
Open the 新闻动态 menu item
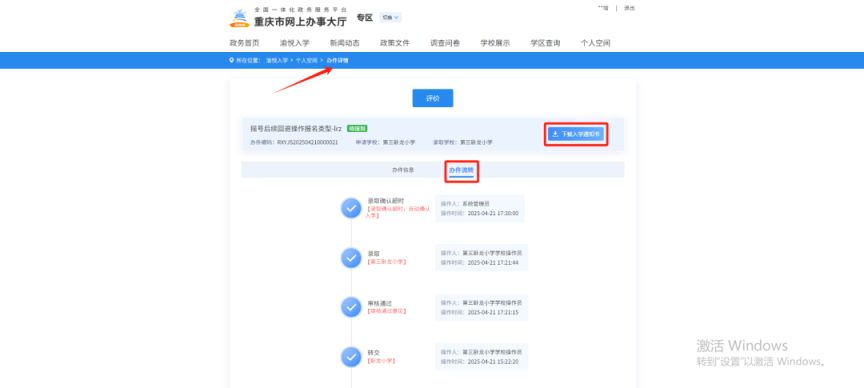(345, 43)
